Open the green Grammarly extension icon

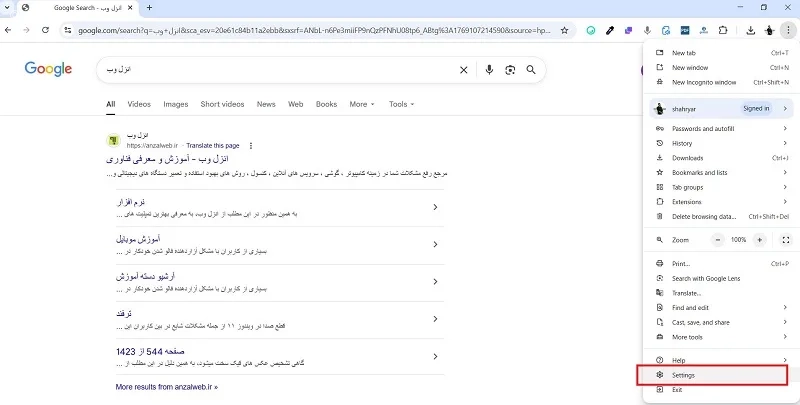[591, 31]
